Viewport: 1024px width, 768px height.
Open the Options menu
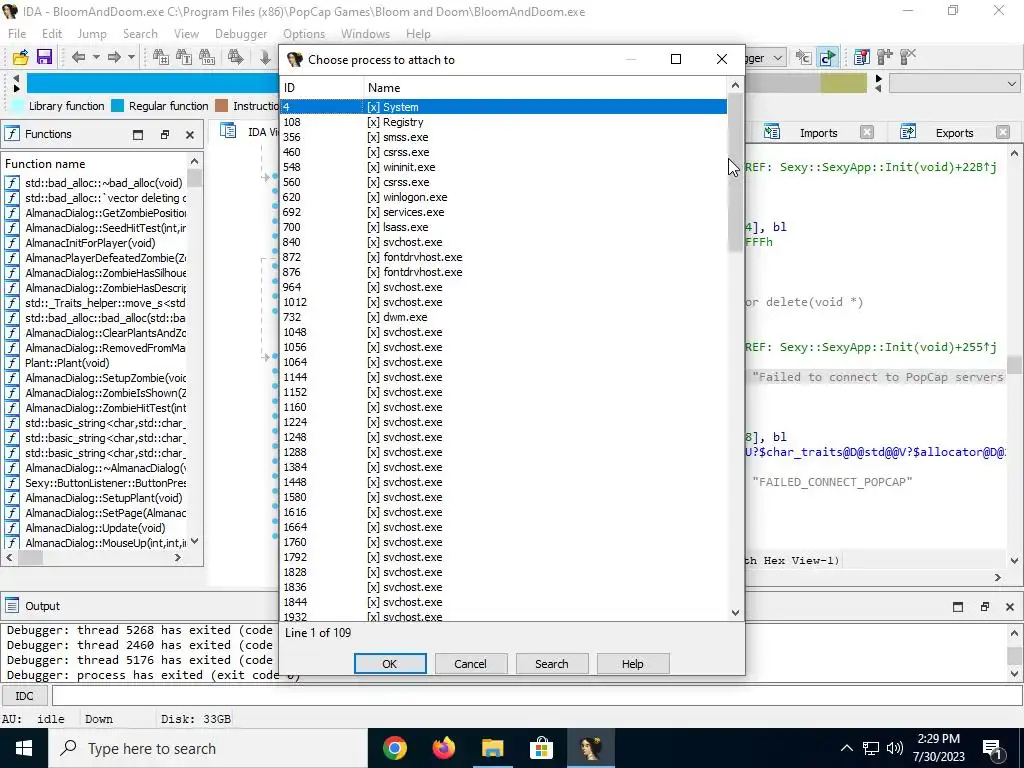pyautogui.click(x=304, y=34)
